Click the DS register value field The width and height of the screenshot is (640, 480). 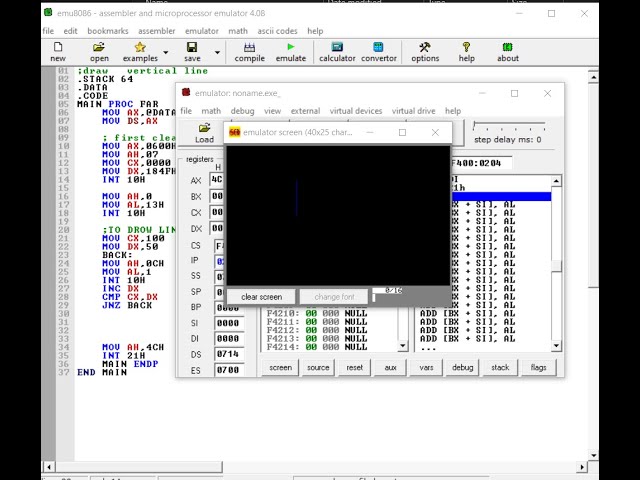click(x=229, y=354)
